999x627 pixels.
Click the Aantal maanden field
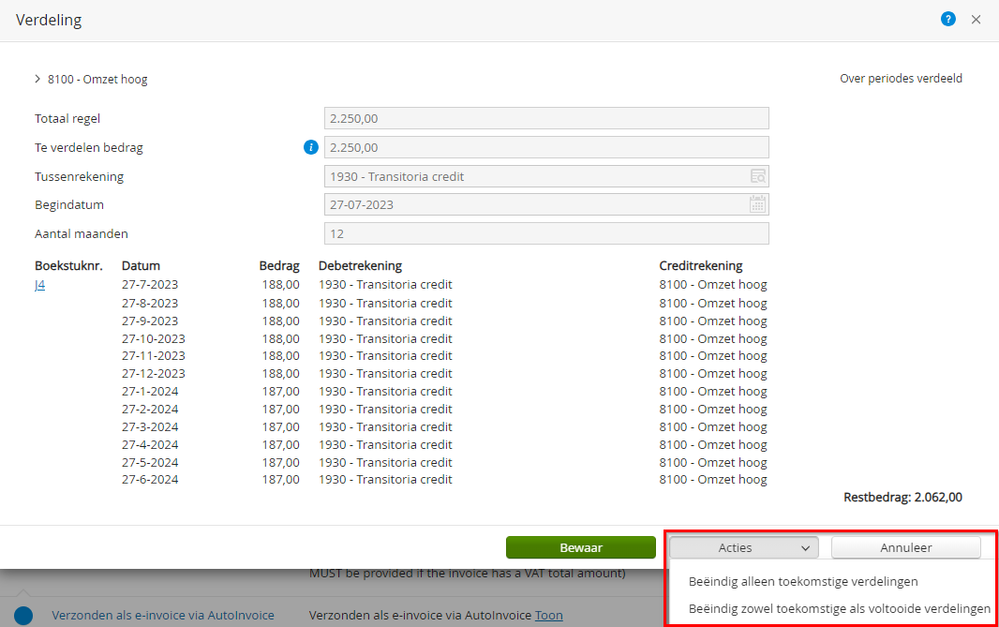pos(546,234)
